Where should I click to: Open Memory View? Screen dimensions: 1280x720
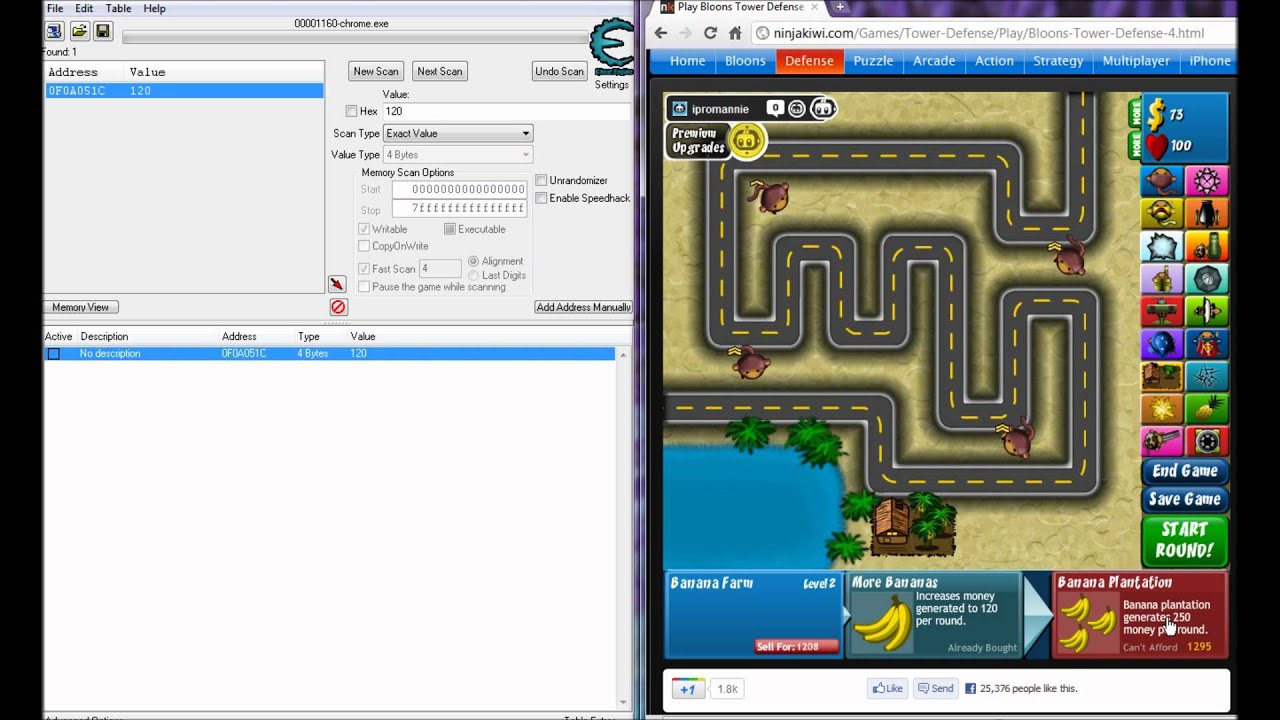pyautogui.click(x=81, y=307)
